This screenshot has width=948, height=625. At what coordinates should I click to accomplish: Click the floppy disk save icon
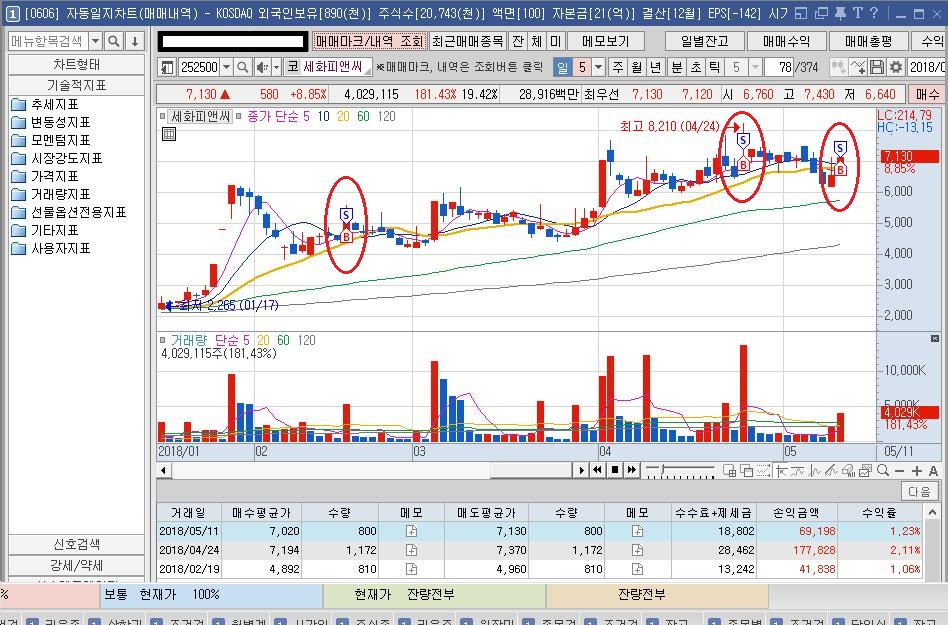877,67
